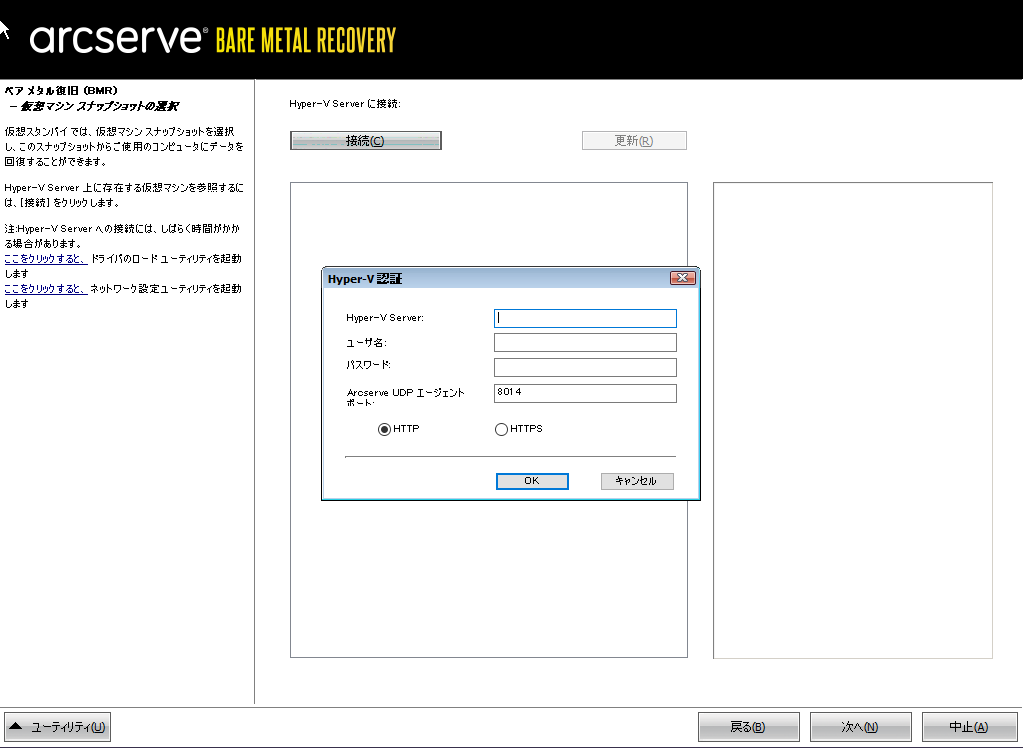Click the Hyper-V 認証 dialog title
The height and width of the screenshot is (748, 1023).
tap(365, 279)
